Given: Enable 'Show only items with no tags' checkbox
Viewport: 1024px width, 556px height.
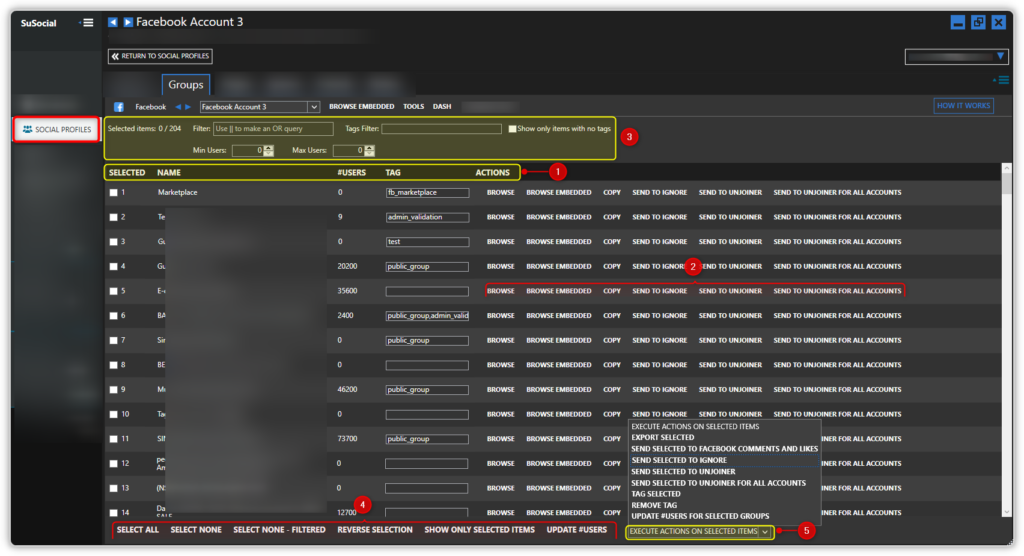Looking at the screenshot, I should click(x=513, y=129).
